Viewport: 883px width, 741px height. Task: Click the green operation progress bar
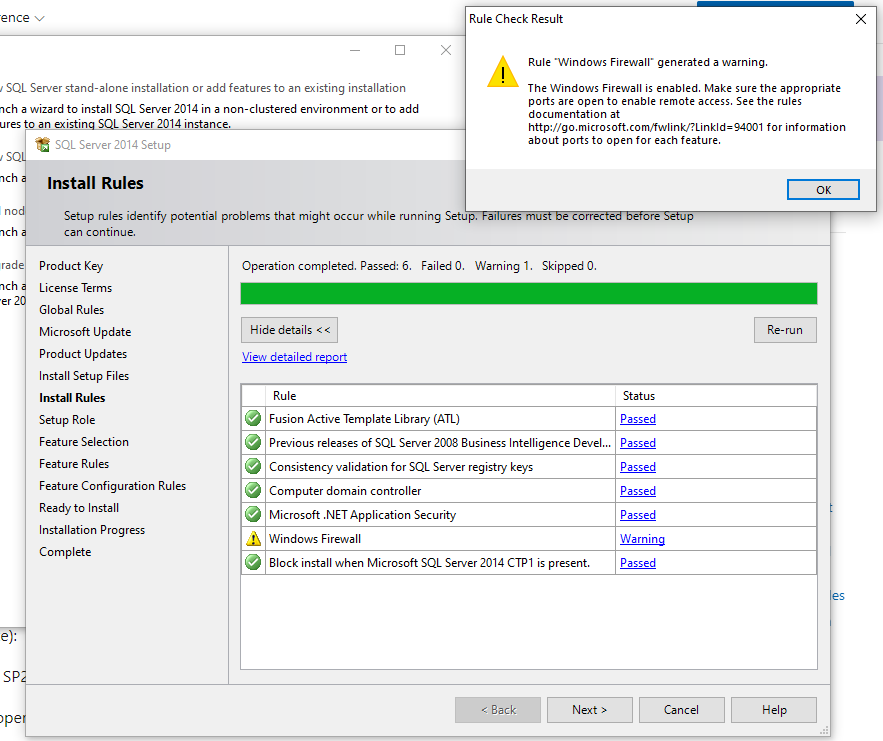coord(528,293)
